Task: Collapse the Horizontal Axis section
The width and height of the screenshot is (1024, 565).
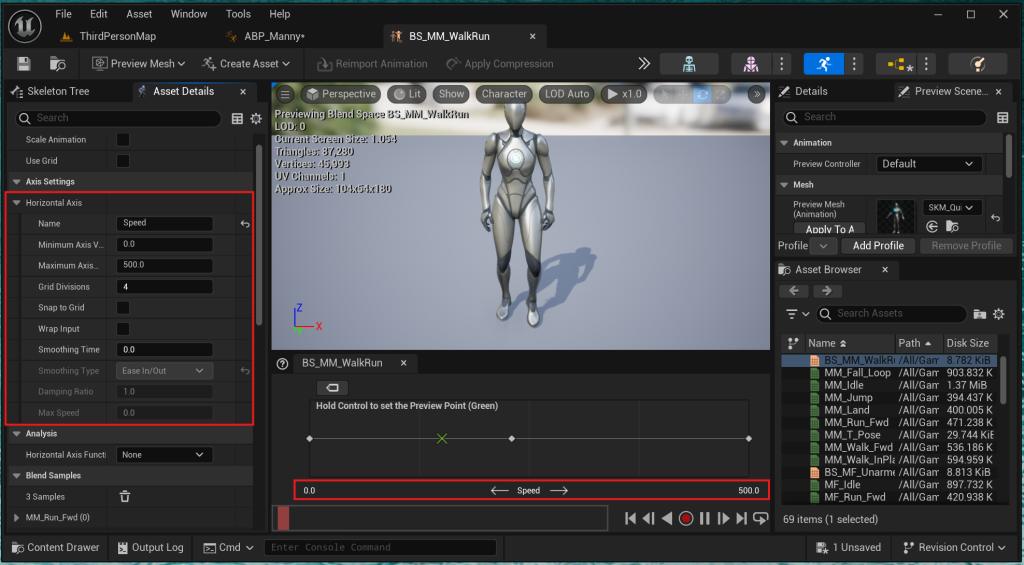Action: click(x=17, y=203)
